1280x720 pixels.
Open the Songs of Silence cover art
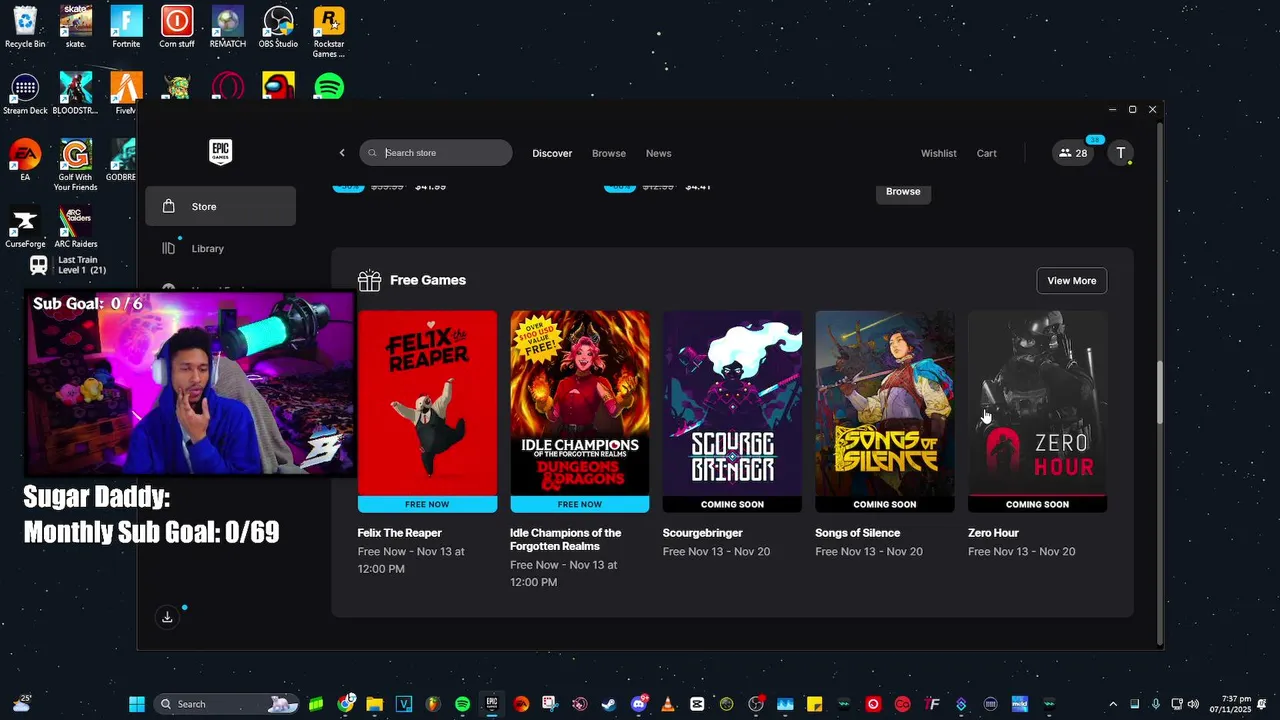[x=885, y=411]
